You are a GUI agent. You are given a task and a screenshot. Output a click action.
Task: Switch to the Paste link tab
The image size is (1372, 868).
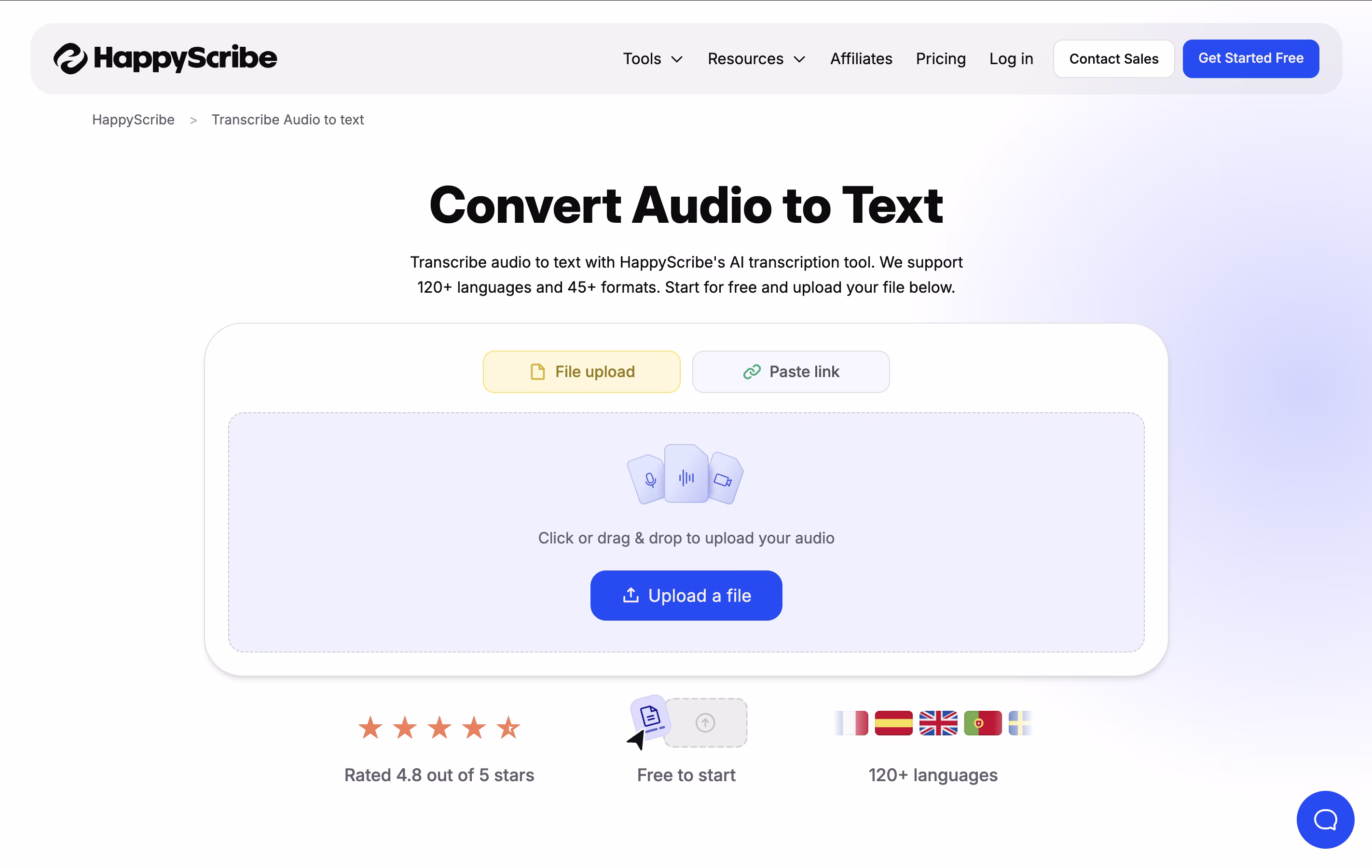tap(790, 371)
